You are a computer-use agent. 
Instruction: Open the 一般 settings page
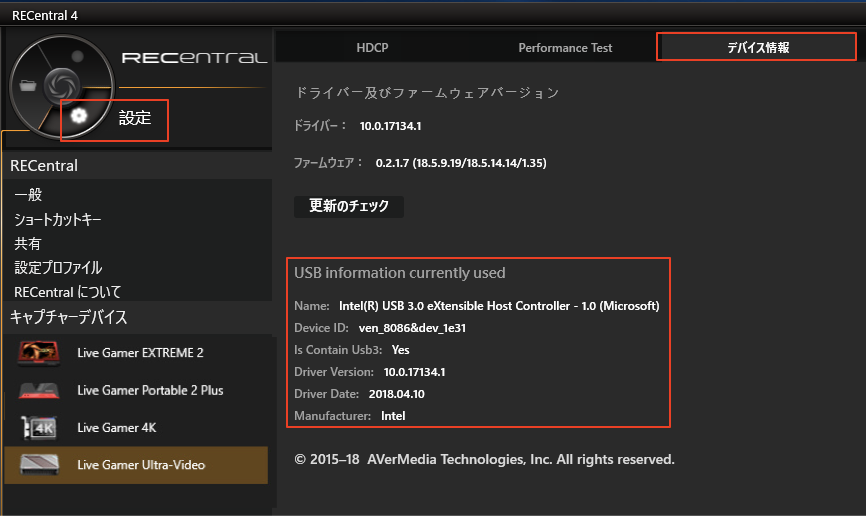point(28,194)
